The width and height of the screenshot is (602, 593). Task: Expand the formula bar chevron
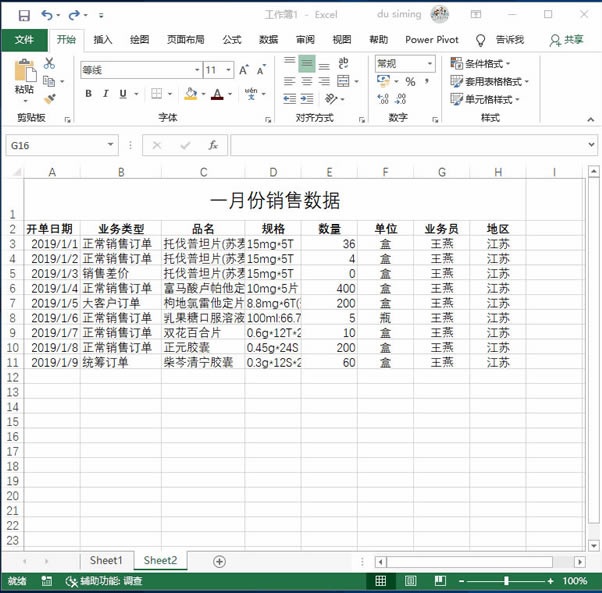point(591,145)
